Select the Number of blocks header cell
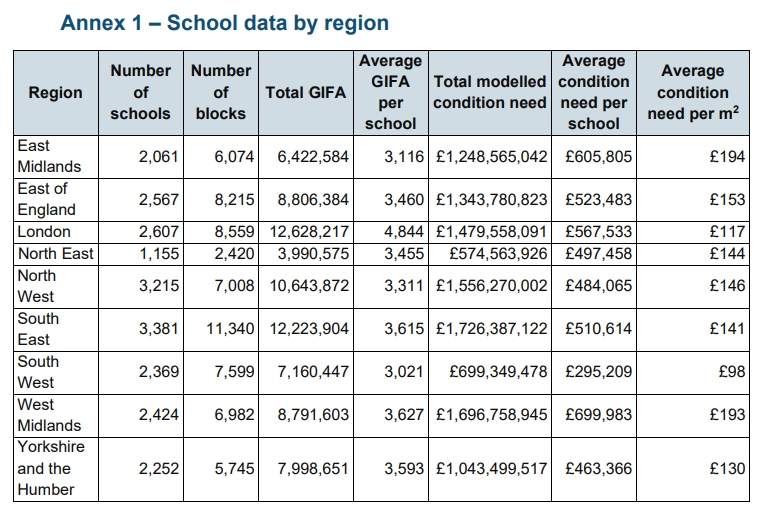The width and height of the screenshot is (758, 511). point(220,93)
